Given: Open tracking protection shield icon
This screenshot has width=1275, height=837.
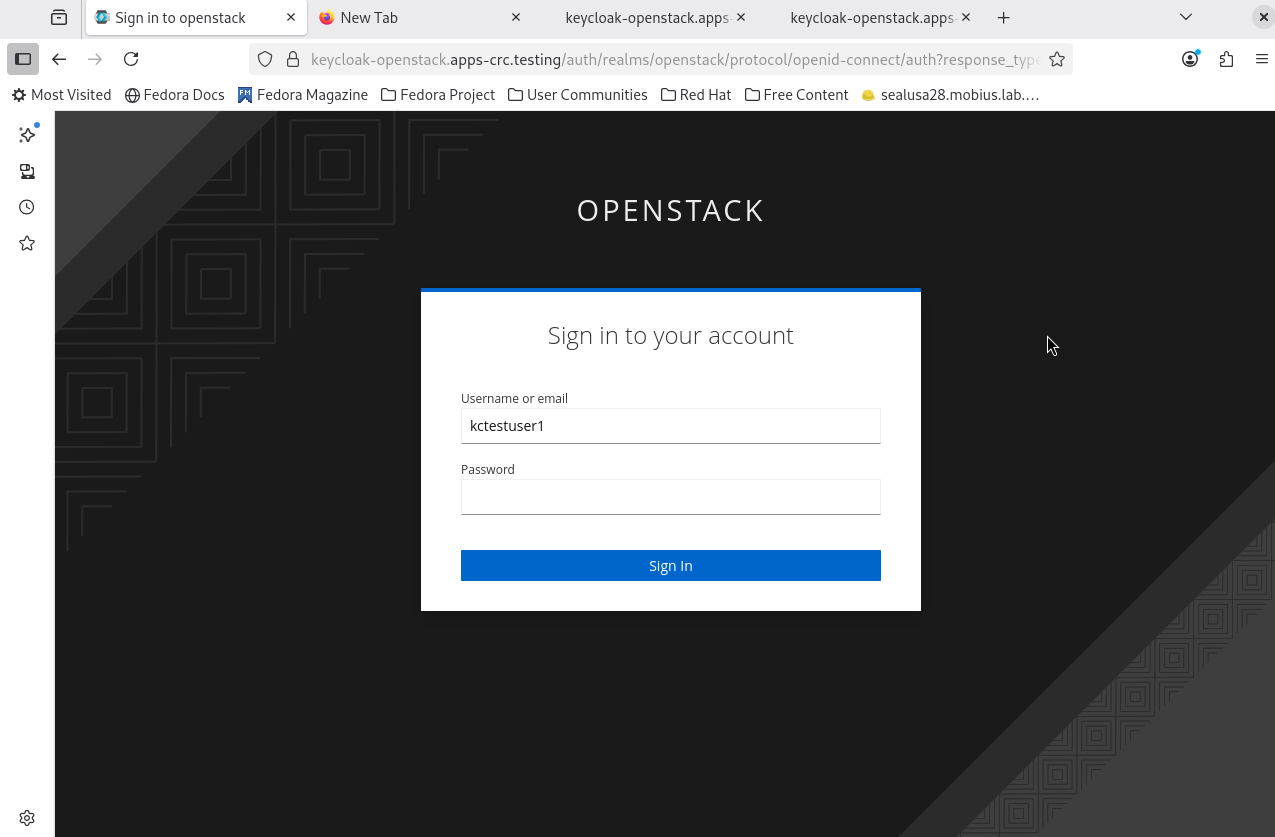Looking at the screenshot, I should point(265,59).
